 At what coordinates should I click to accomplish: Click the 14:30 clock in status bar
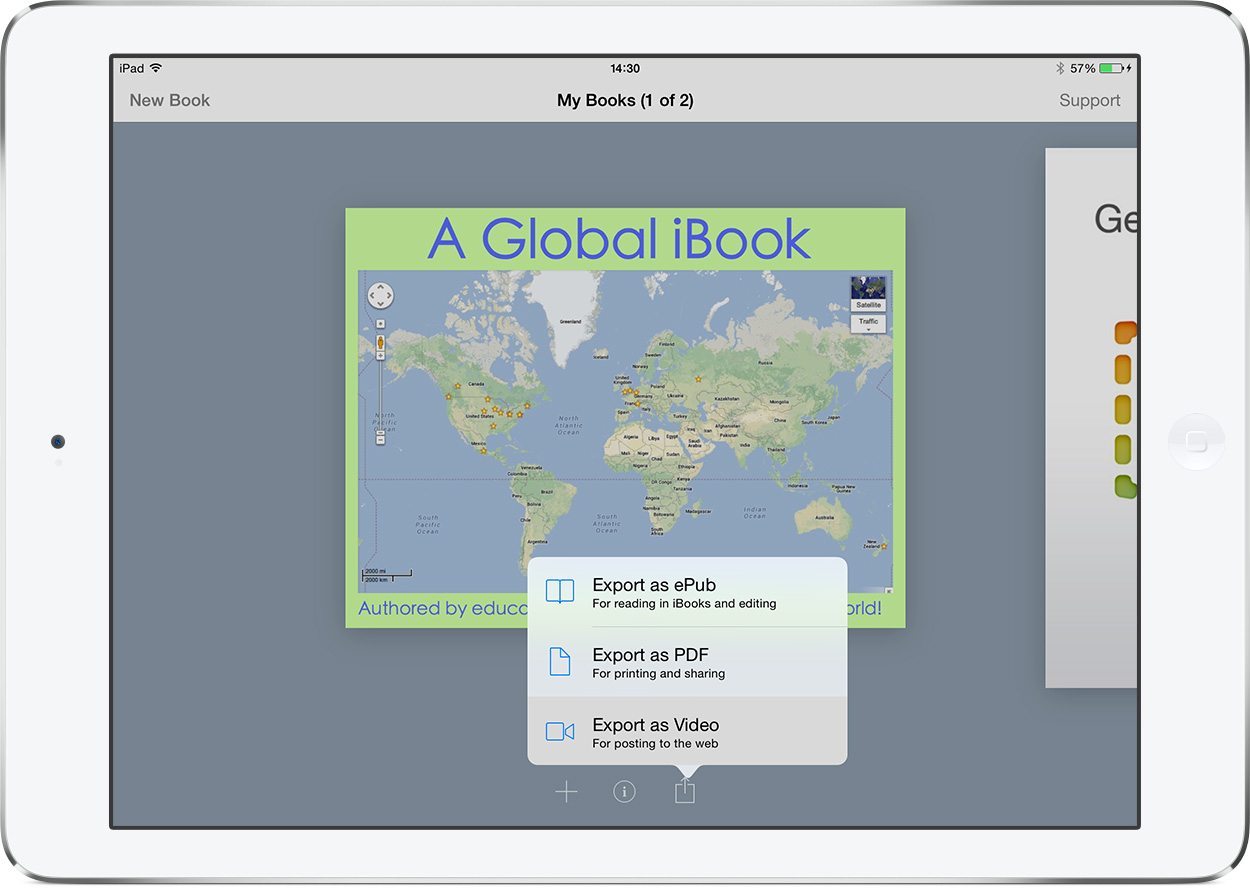tap(625, 68)
